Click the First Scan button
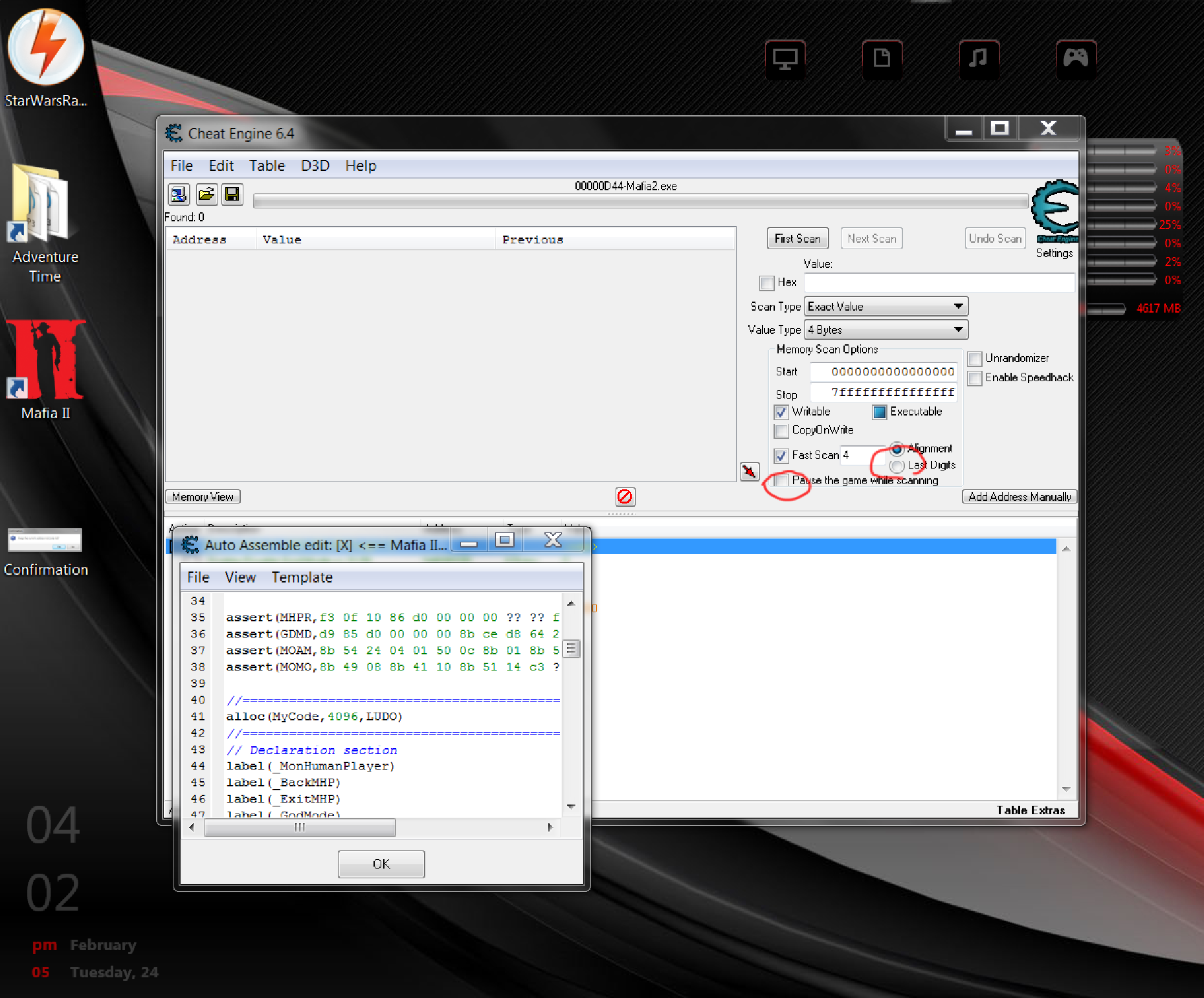 point(797,239)
